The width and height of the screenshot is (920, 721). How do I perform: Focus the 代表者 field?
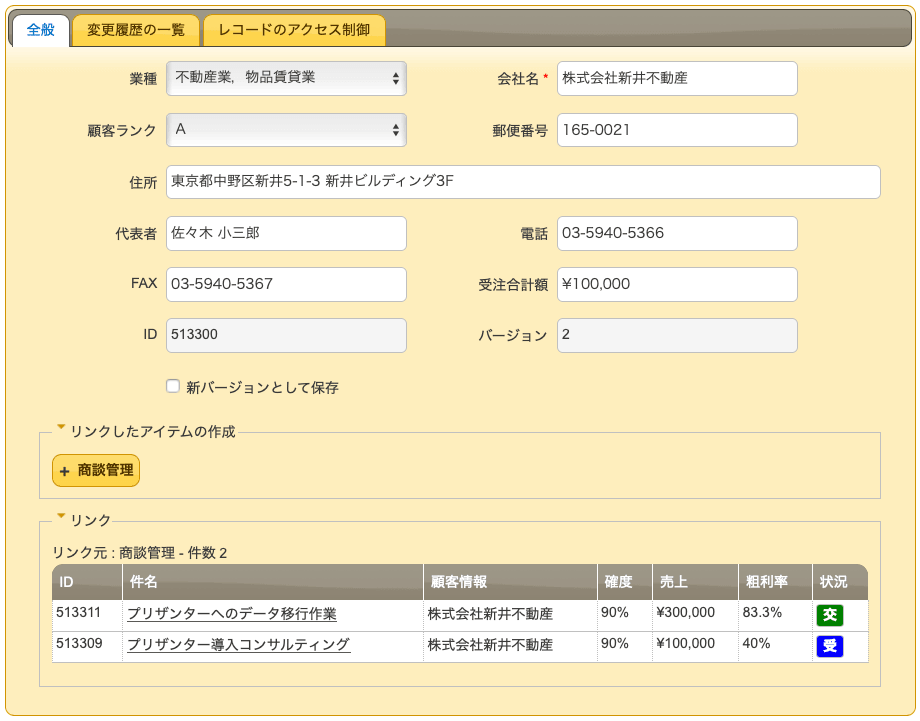tap(286, 233)
